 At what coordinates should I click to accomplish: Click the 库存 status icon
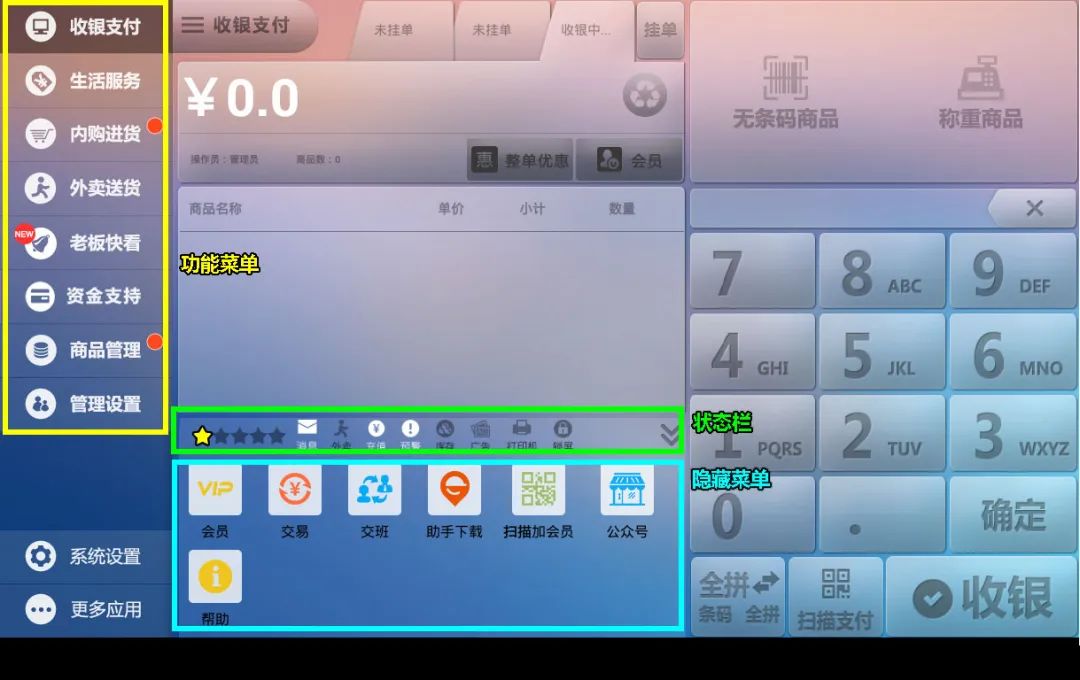click(x=445, y=434)
